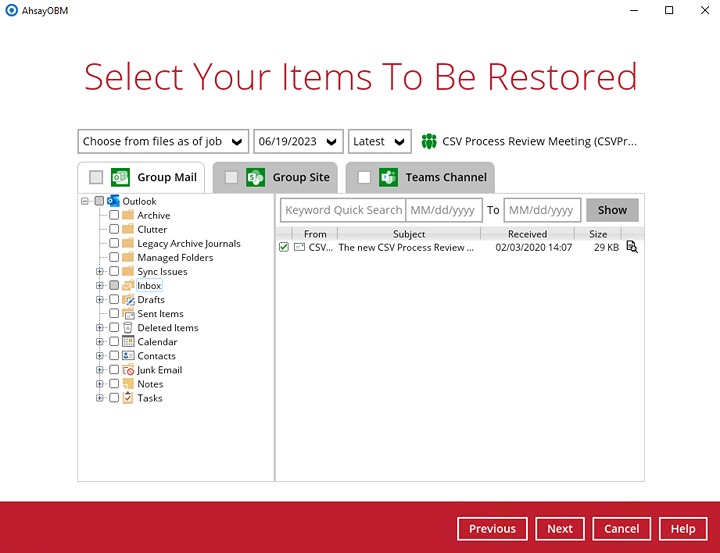Click the Outlook root icon in tree
720x553 pixels.
(113, 201)
